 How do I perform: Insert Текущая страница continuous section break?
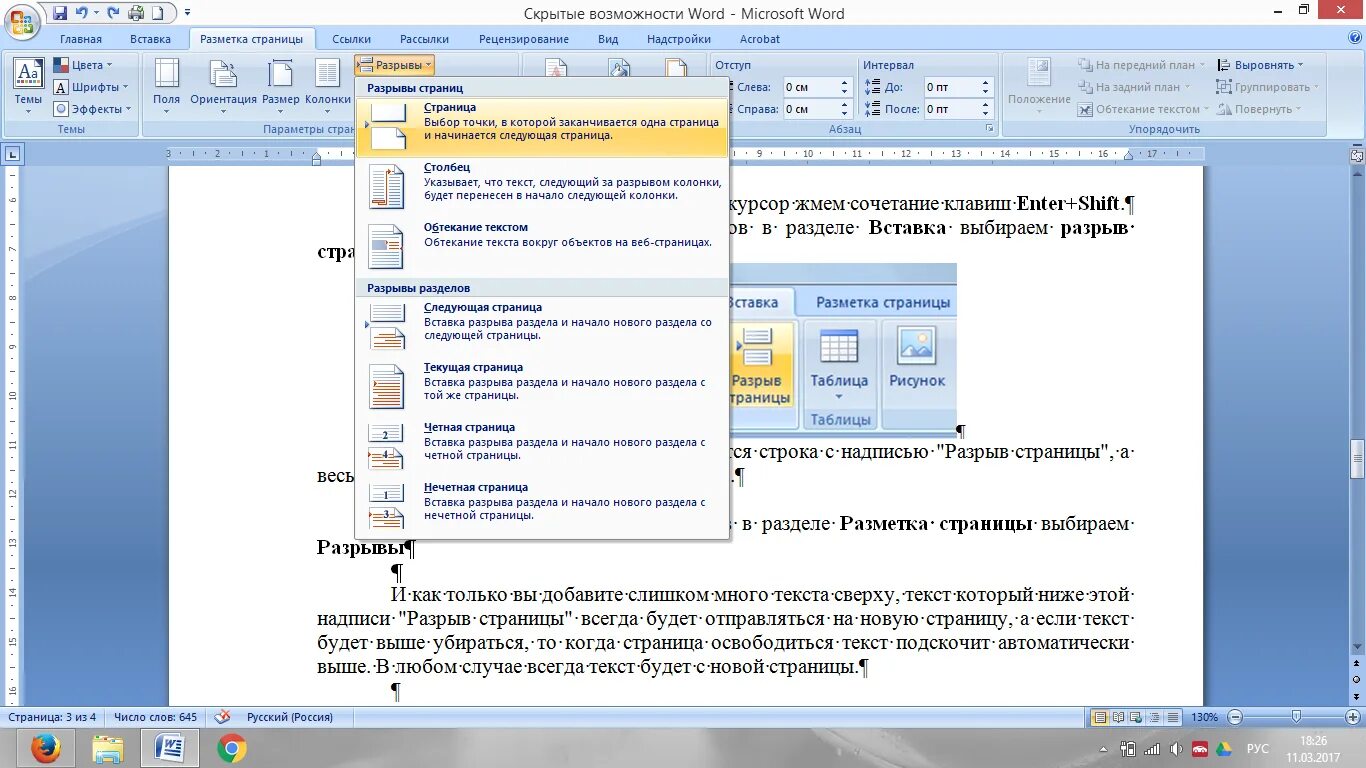point(542,387)
